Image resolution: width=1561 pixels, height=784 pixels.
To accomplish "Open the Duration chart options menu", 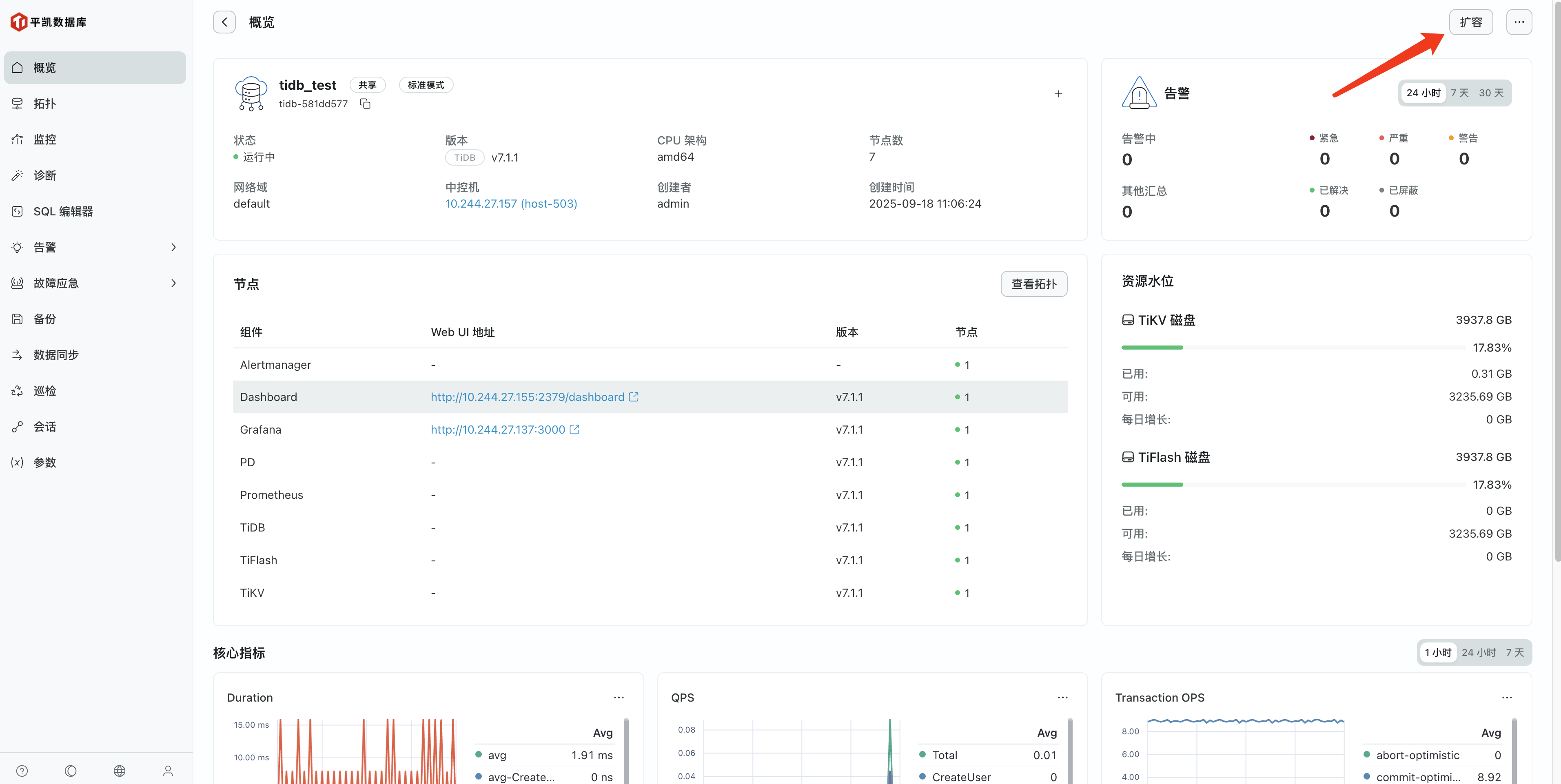I will [x=618, y=698].
